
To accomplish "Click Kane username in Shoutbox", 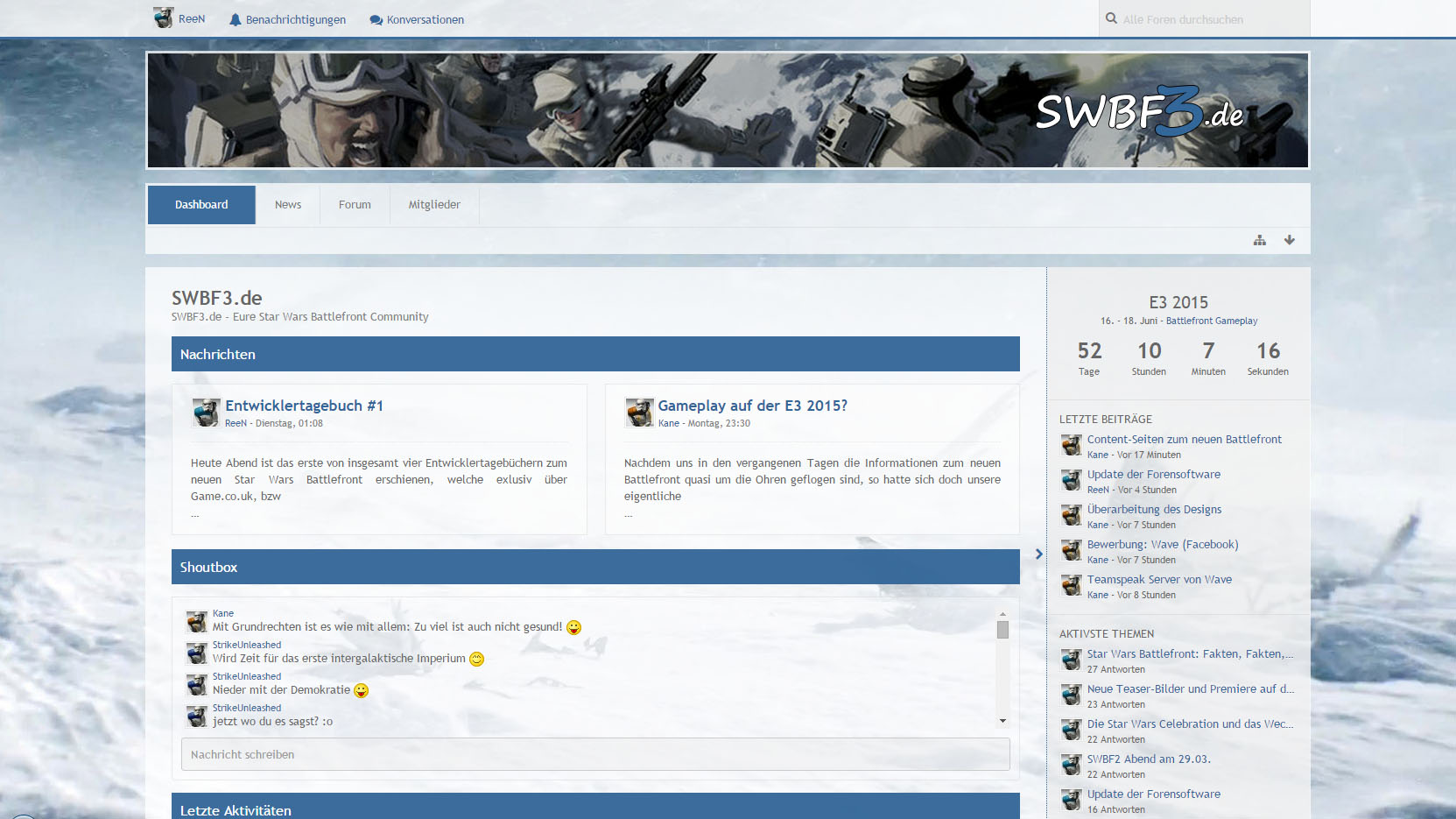I will (x=223, y=613).
